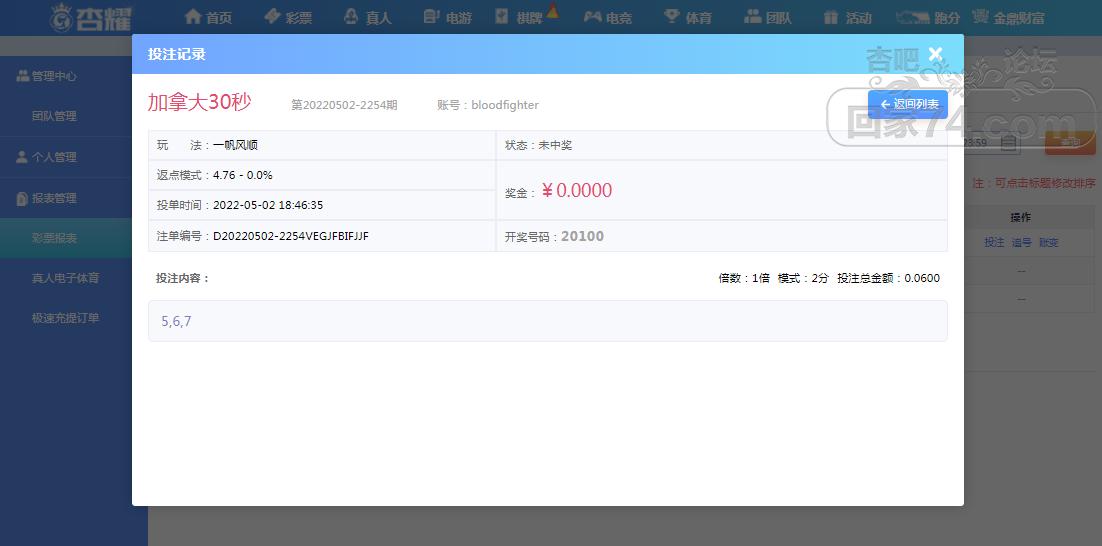Select 彩票报表 in sidebar

[66, 238]
